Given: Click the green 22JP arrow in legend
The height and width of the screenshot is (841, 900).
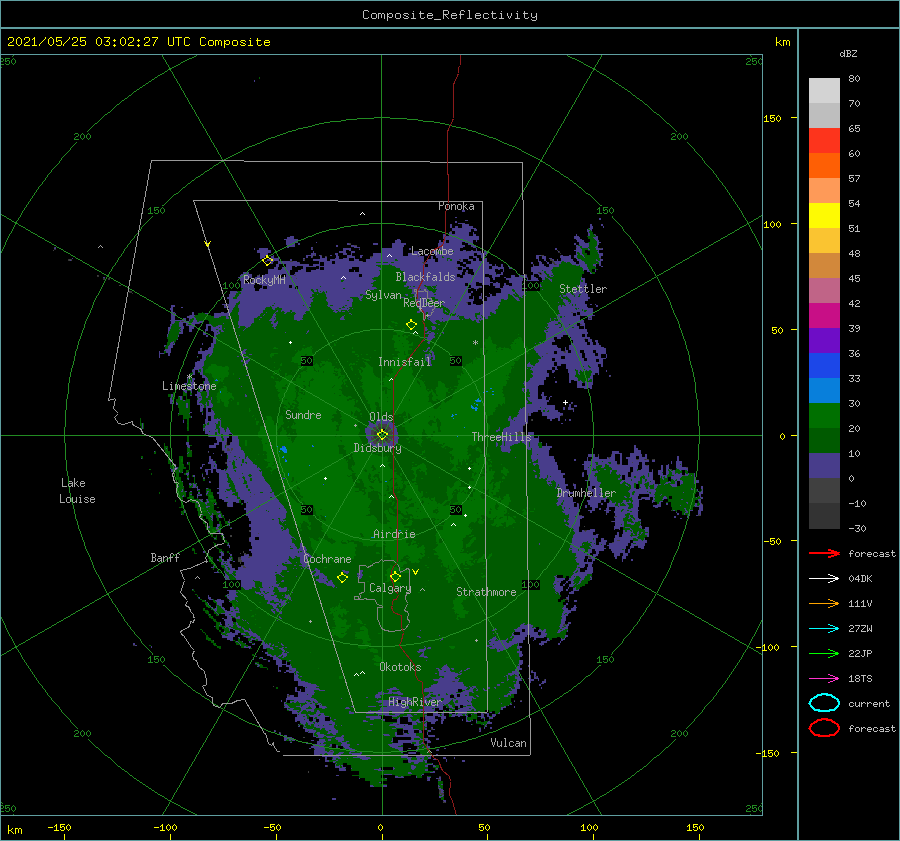Looking at the screenshot, I should 824,653.
